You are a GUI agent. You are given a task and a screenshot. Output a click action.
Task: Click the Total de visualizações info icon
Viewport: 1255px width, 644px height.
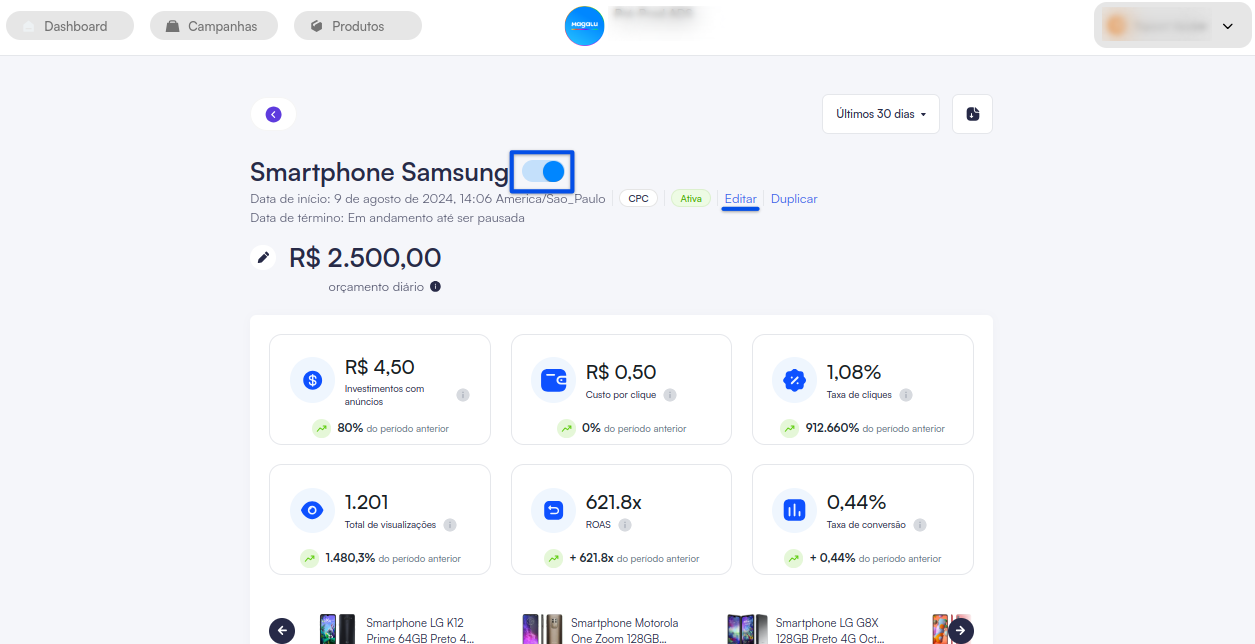450,525
